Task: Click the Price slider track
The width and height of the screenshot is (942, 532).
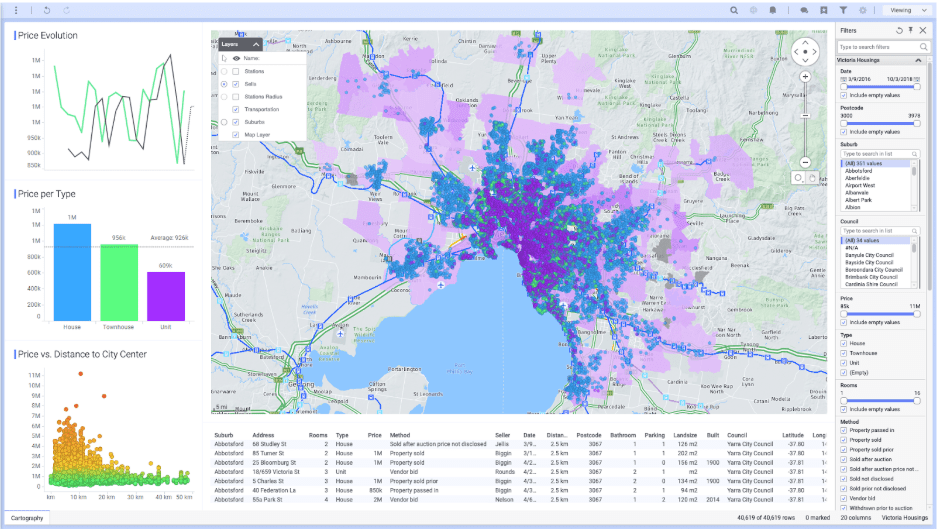Action: [880, 313]
